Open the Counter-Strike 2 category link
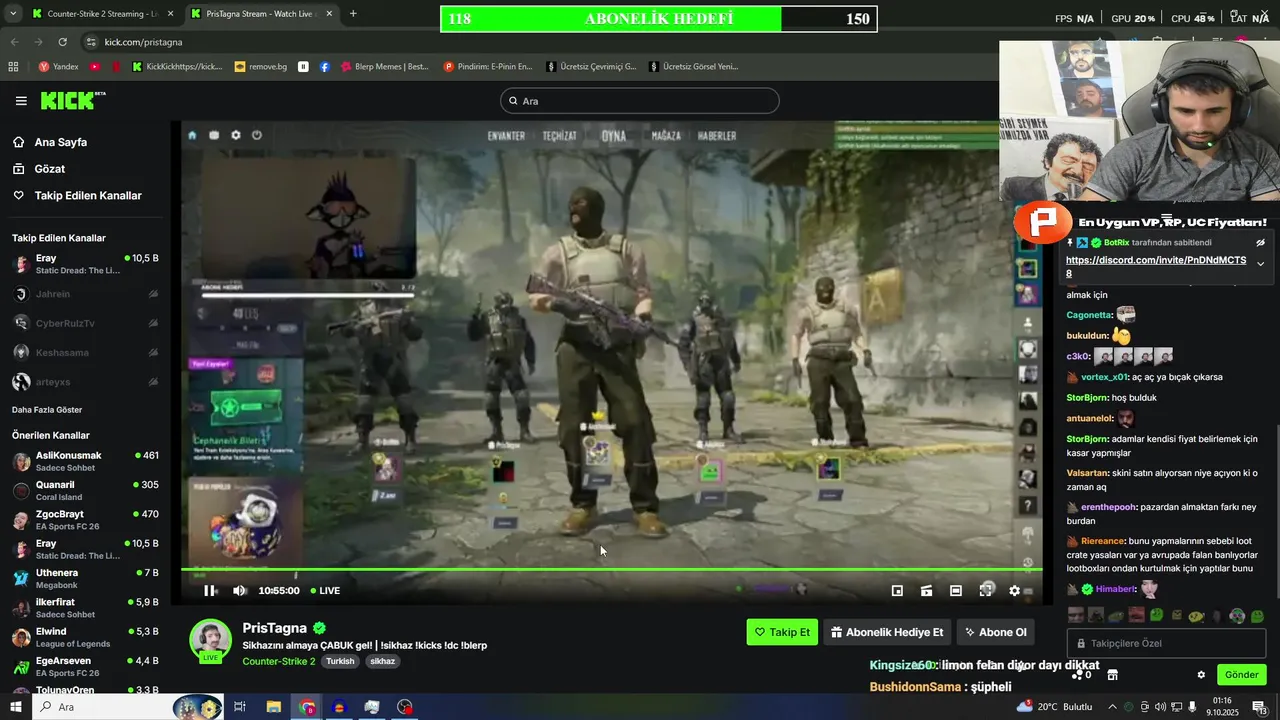 point(279,661)
